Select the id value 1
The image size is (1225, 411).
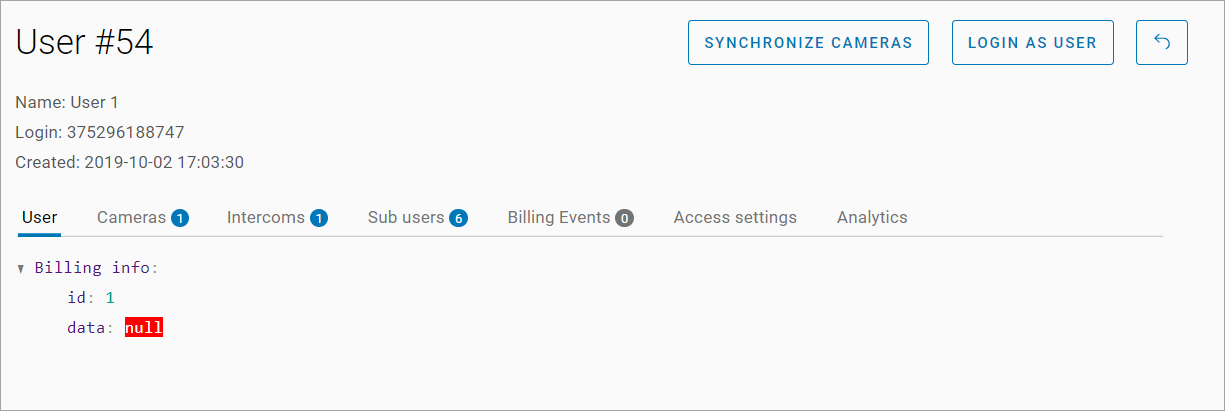click(110, 297)
